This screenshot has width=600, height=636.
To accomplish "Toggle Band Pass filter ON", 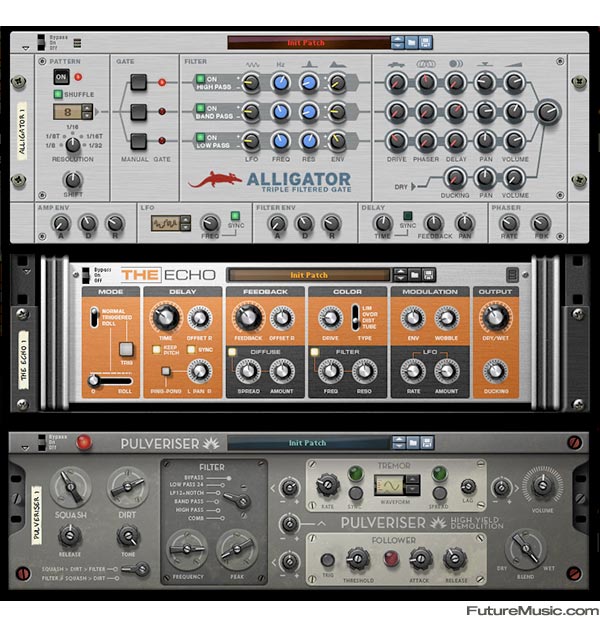I will 200,108.
